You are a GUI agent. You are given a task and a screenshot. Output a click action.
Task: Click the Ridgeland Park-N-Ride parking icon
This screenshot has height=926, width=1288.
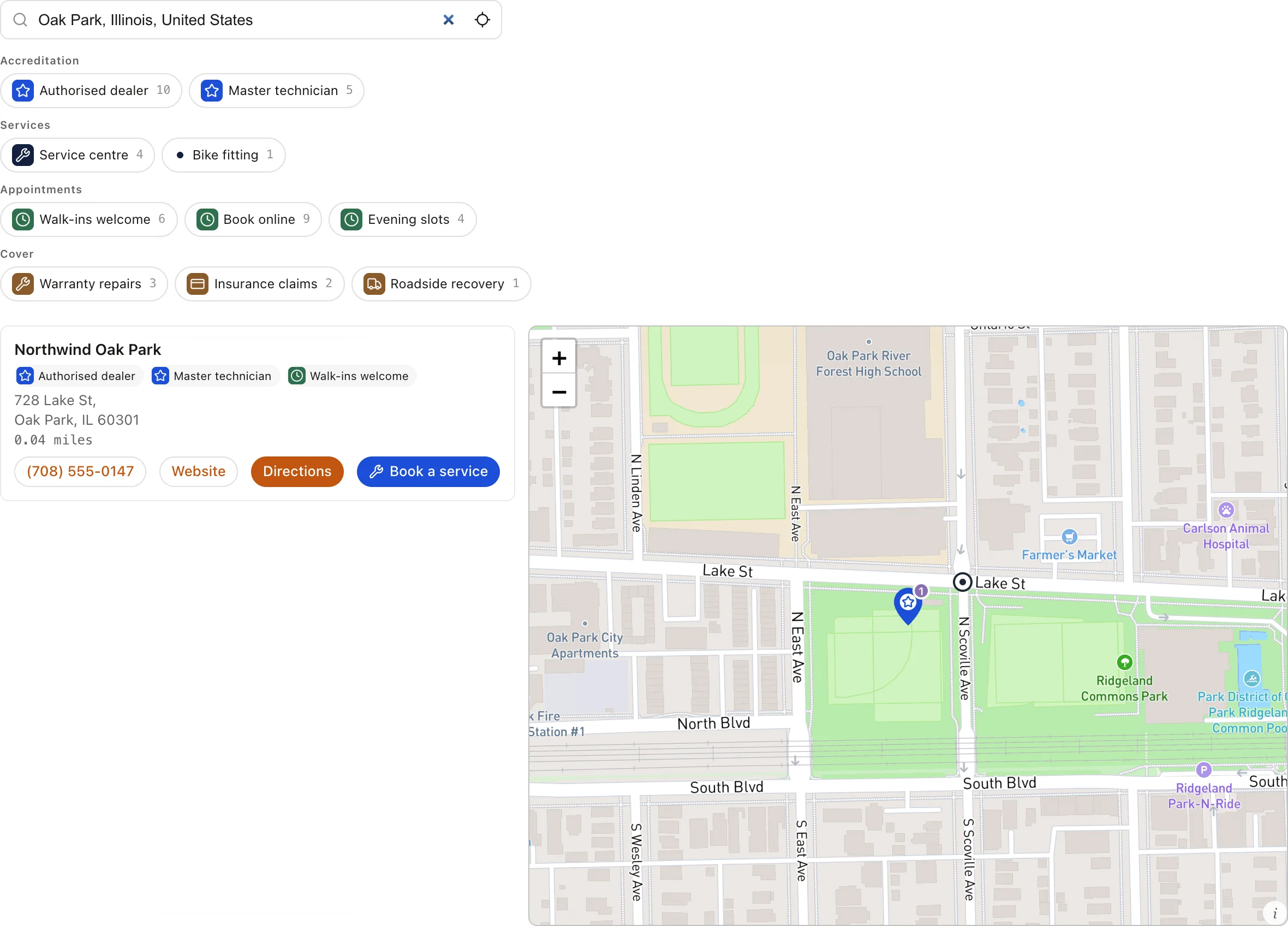[1203, 770]
